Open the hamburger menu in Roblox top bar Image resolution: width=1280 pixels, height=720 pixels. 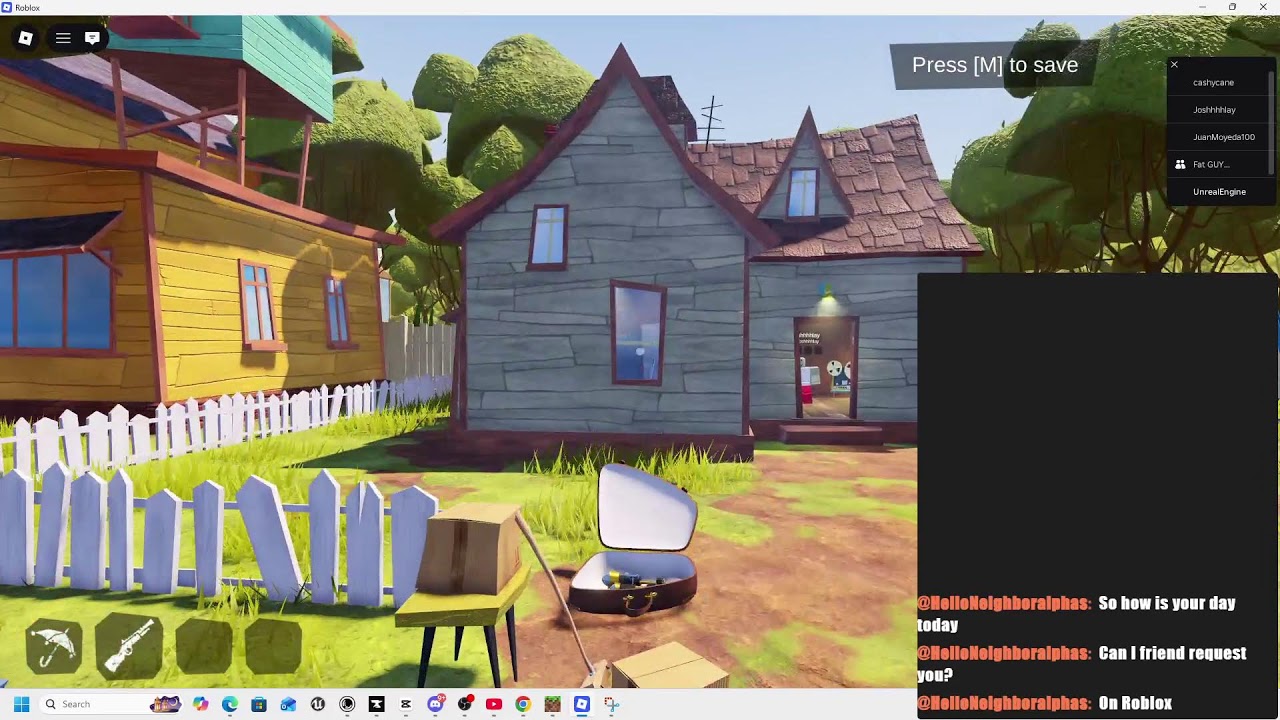coord(63,38)
